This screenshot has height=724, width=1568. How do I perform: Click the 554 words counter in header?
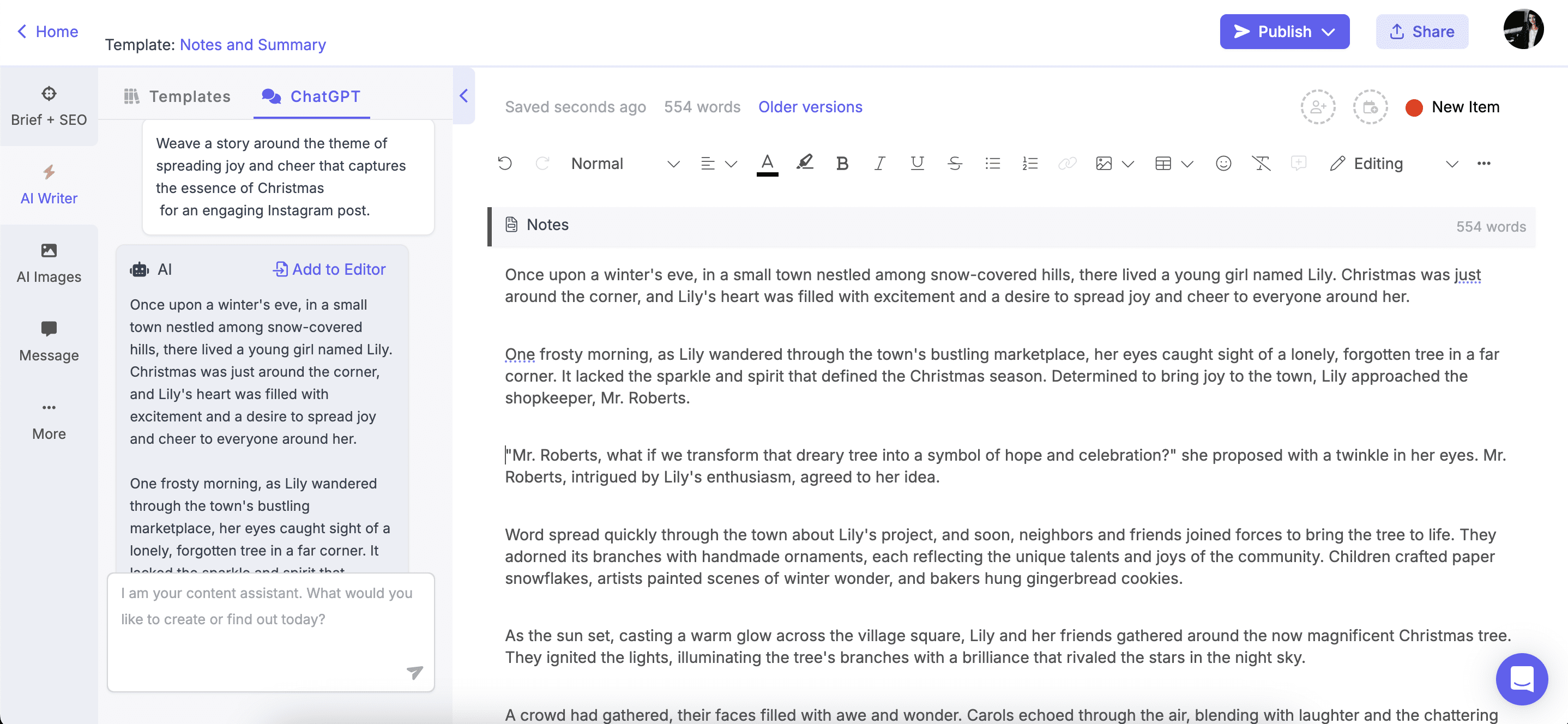[x=702, y=107]
